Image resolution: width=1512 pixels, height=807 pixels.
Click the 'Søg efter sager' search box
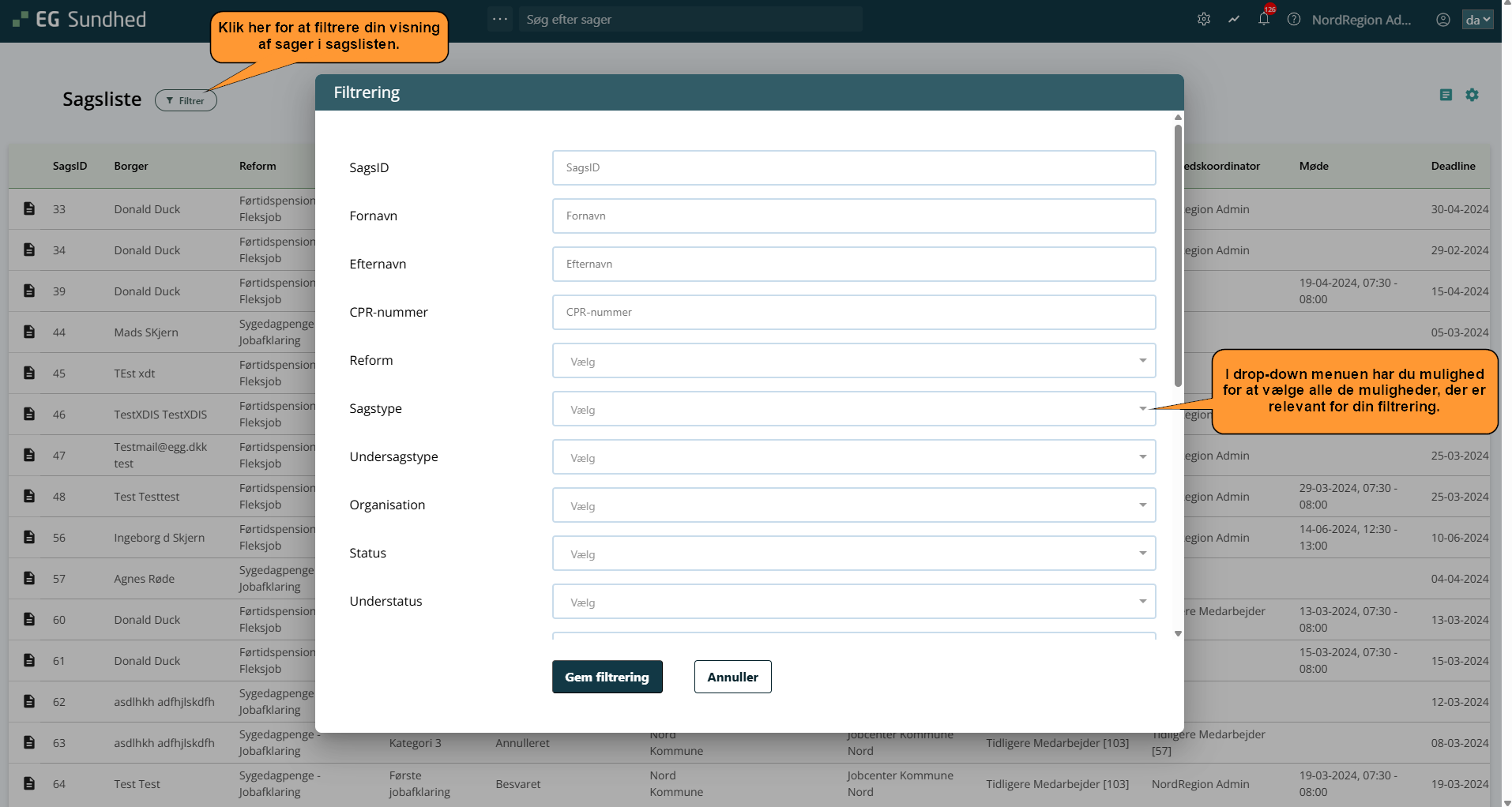(x=690, y=19)
